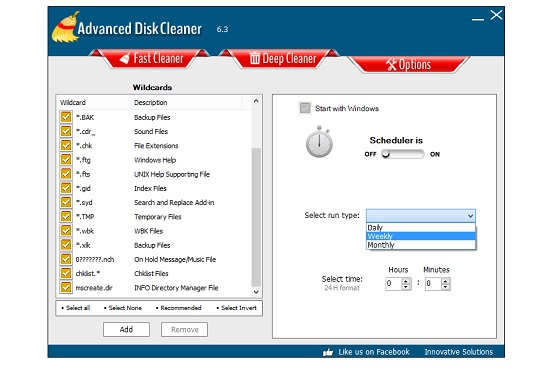This screenshot has height=370, width=550.
Task: Toggle the *.cdr_ Sound Files checkbox
Action: [66, 131]
